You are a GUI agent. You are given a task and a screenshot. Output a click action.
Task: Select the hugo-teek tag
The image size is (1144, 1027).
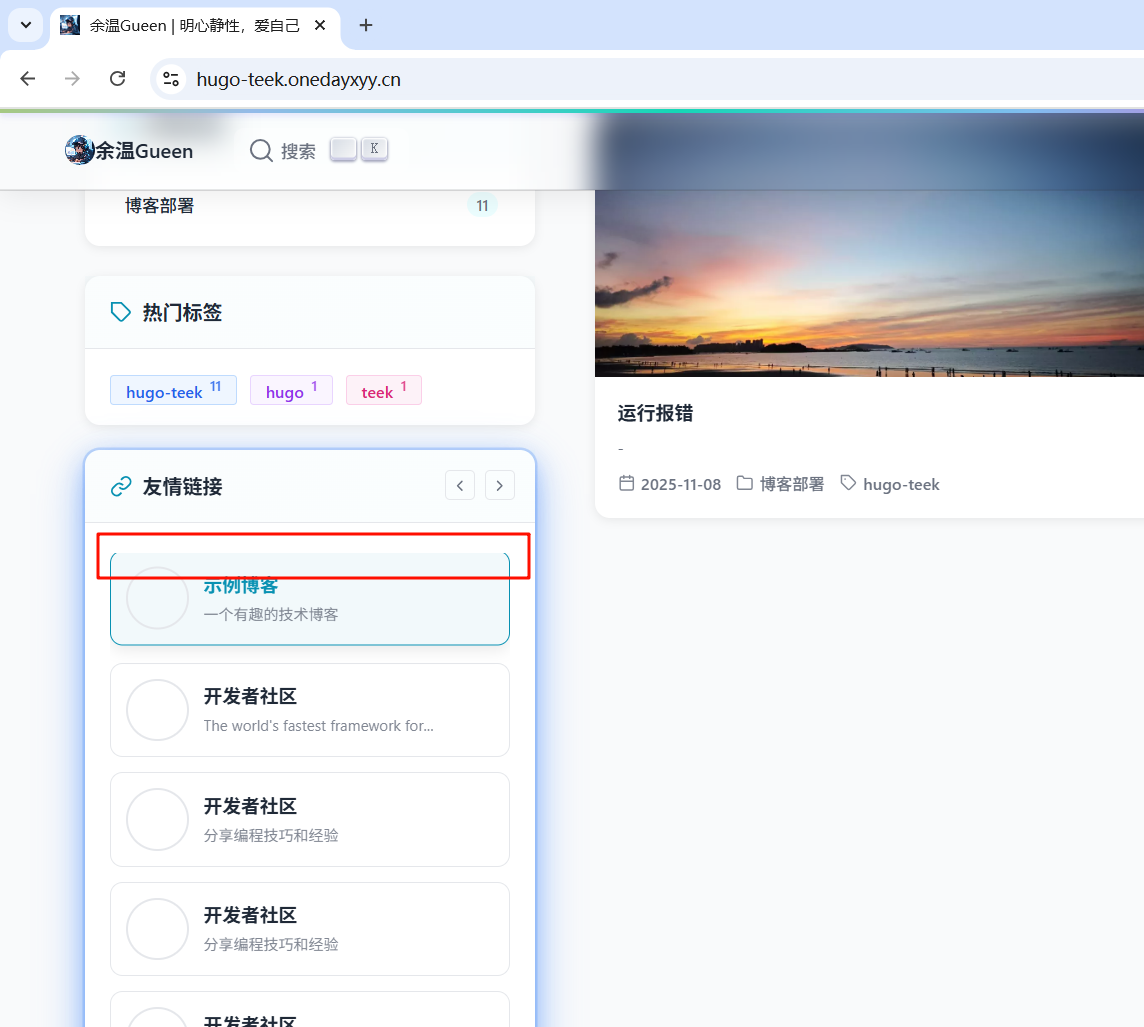point(173,391)
